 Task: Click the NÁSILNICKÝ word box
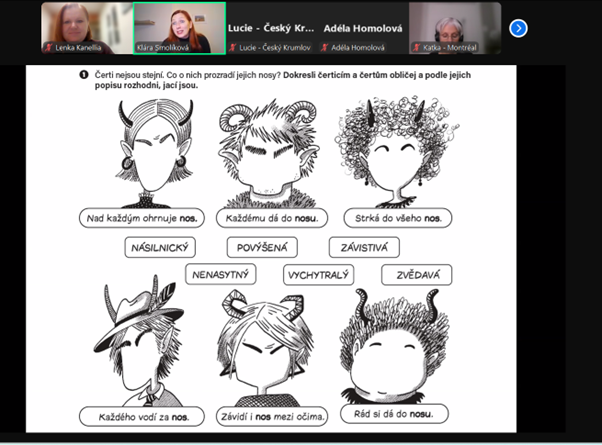(160, 247)
